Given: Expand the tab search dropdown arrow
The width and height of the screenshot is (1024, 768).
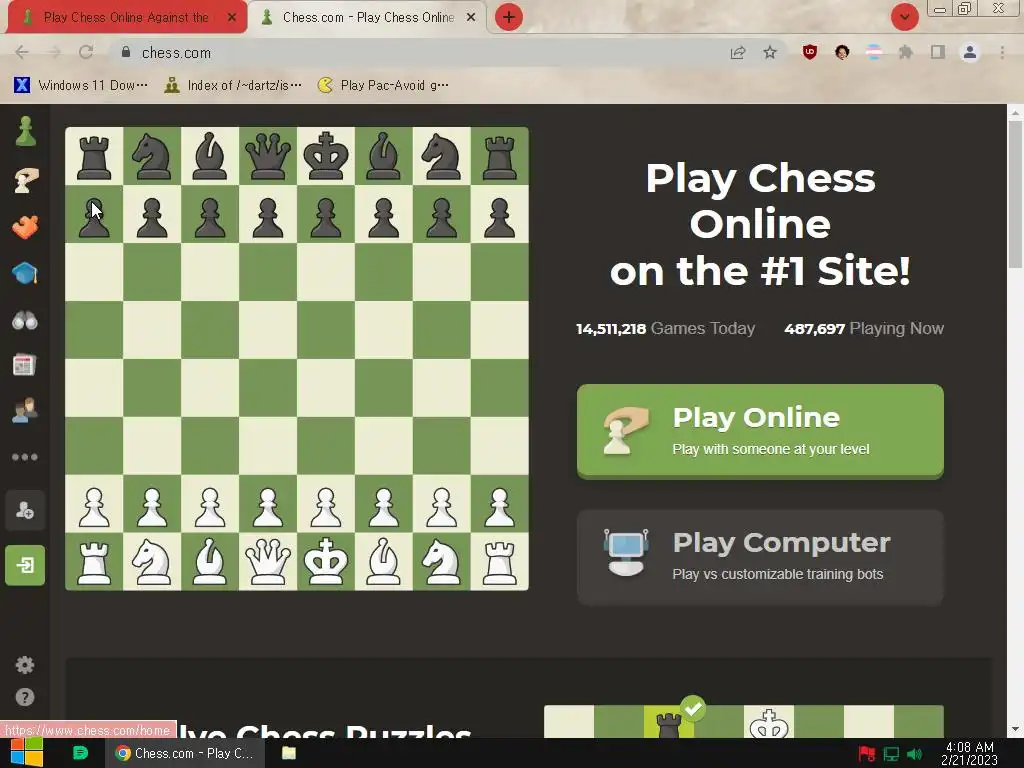Looking at the screenshot, I should pyautogui.click(x=904, y=18).
